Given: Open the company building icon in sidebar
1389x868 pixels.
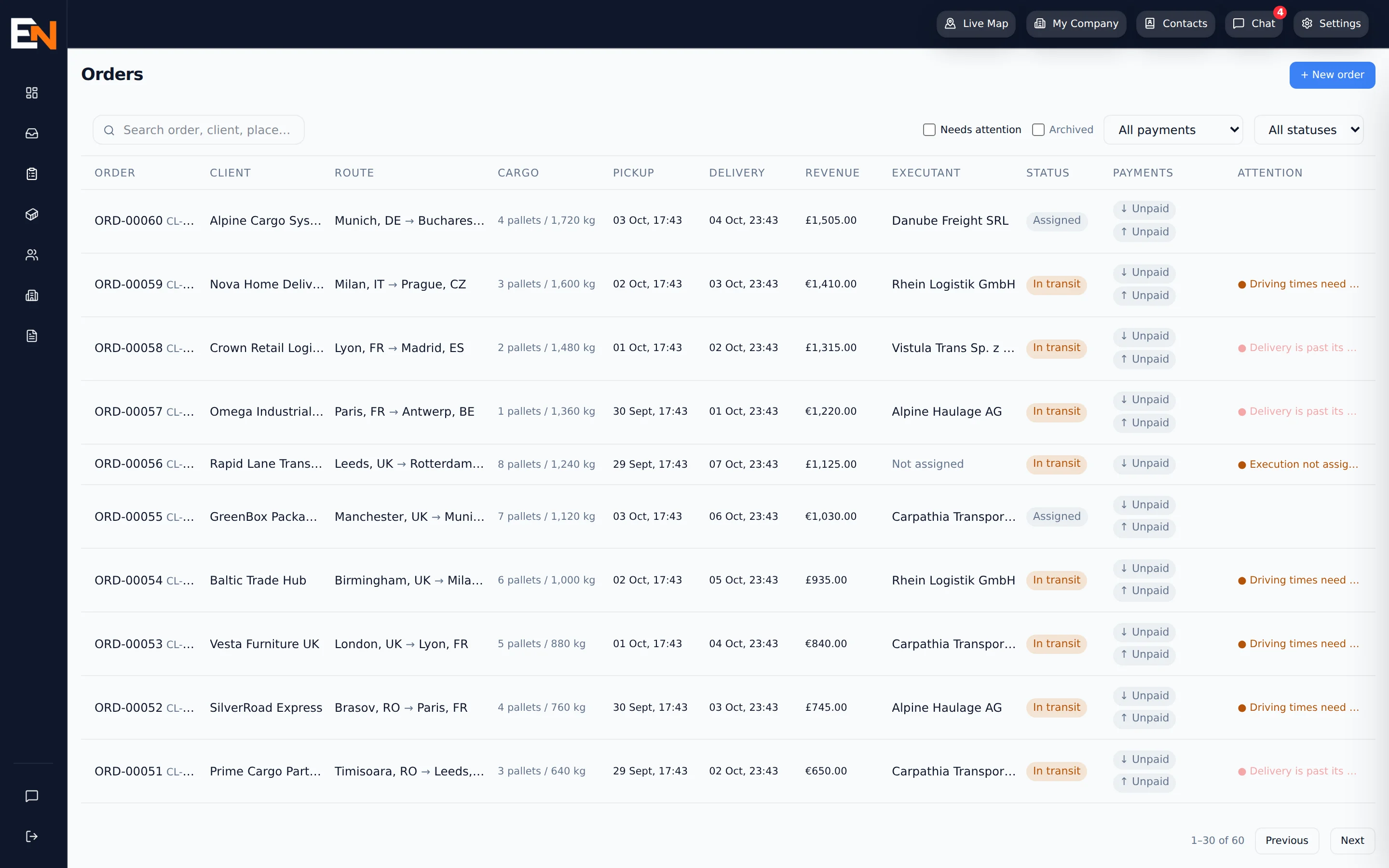Looking at the screenshot, I should (x=32, y=295).
